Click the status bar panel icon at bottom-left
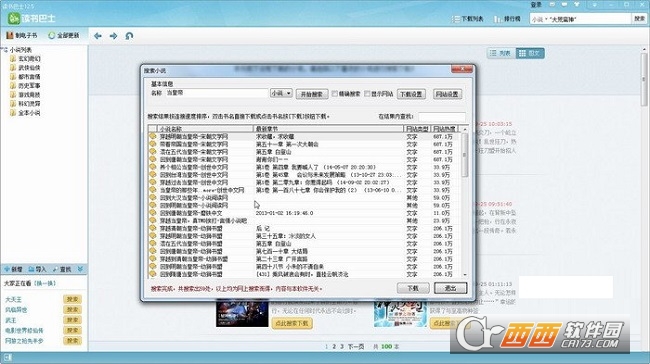 (7, 357)
